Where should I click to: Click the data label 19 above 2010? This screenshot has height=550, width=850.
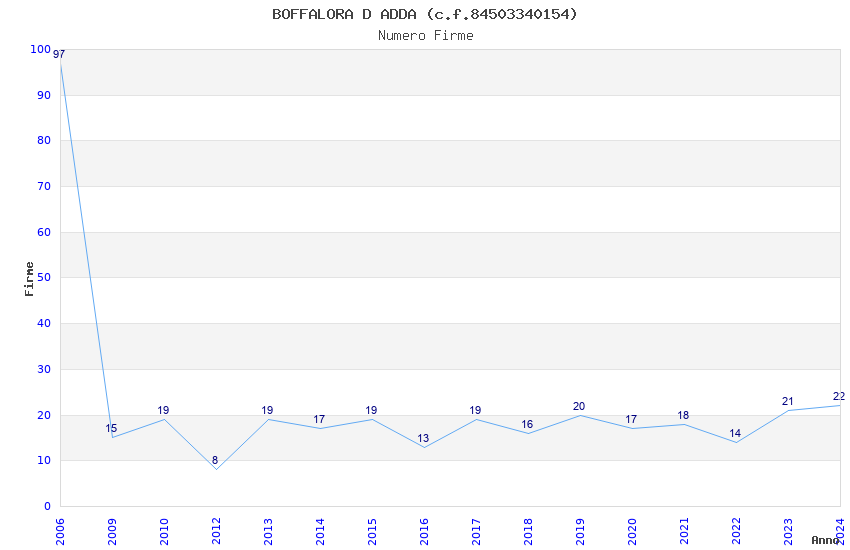(163, 410)
